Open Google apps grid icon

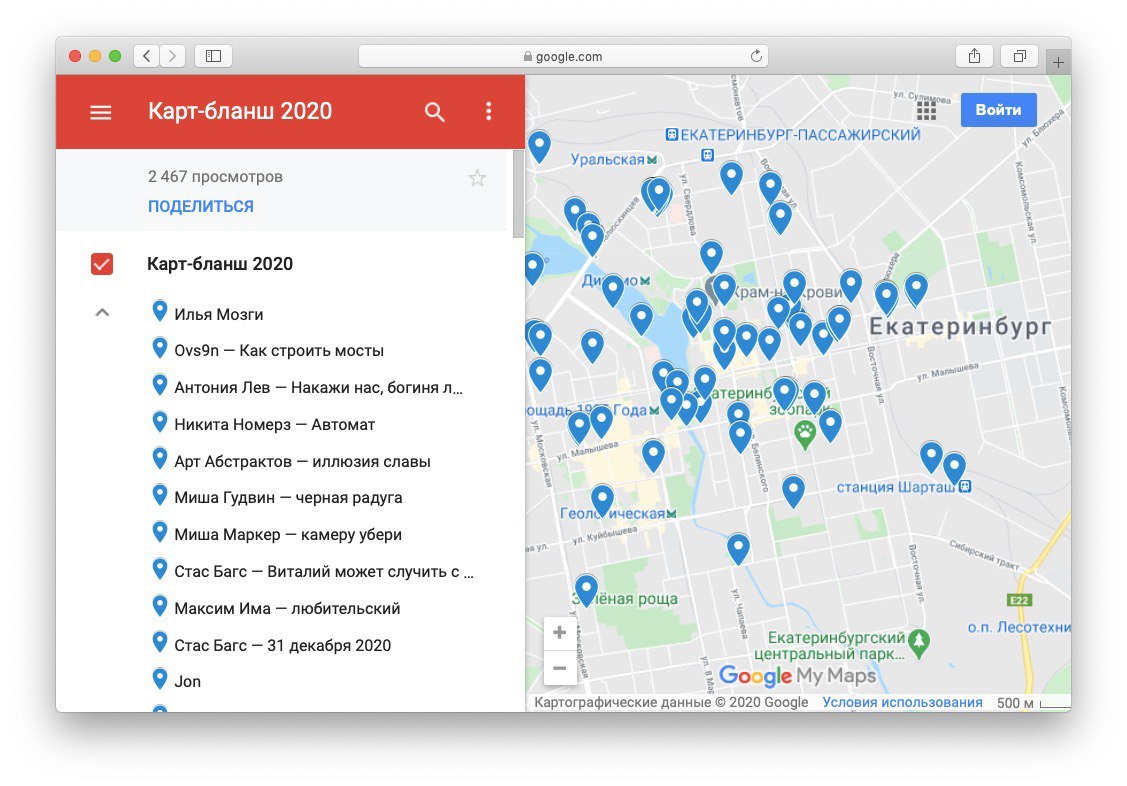pos(926,111)
